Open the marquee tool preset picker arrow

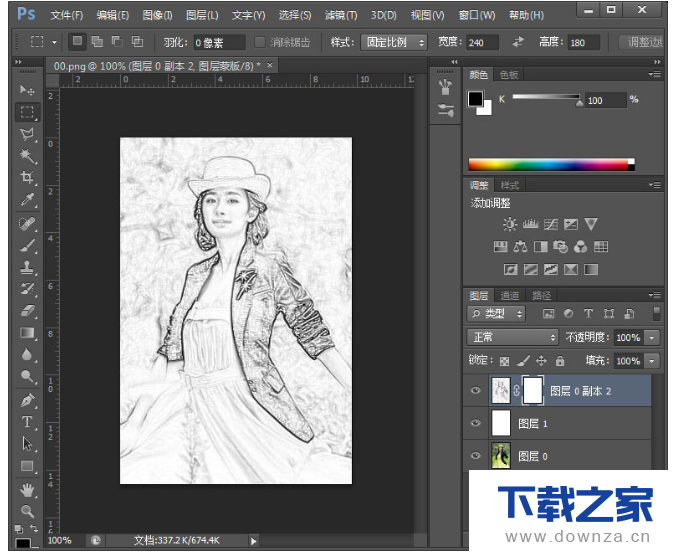coord(54,42)
